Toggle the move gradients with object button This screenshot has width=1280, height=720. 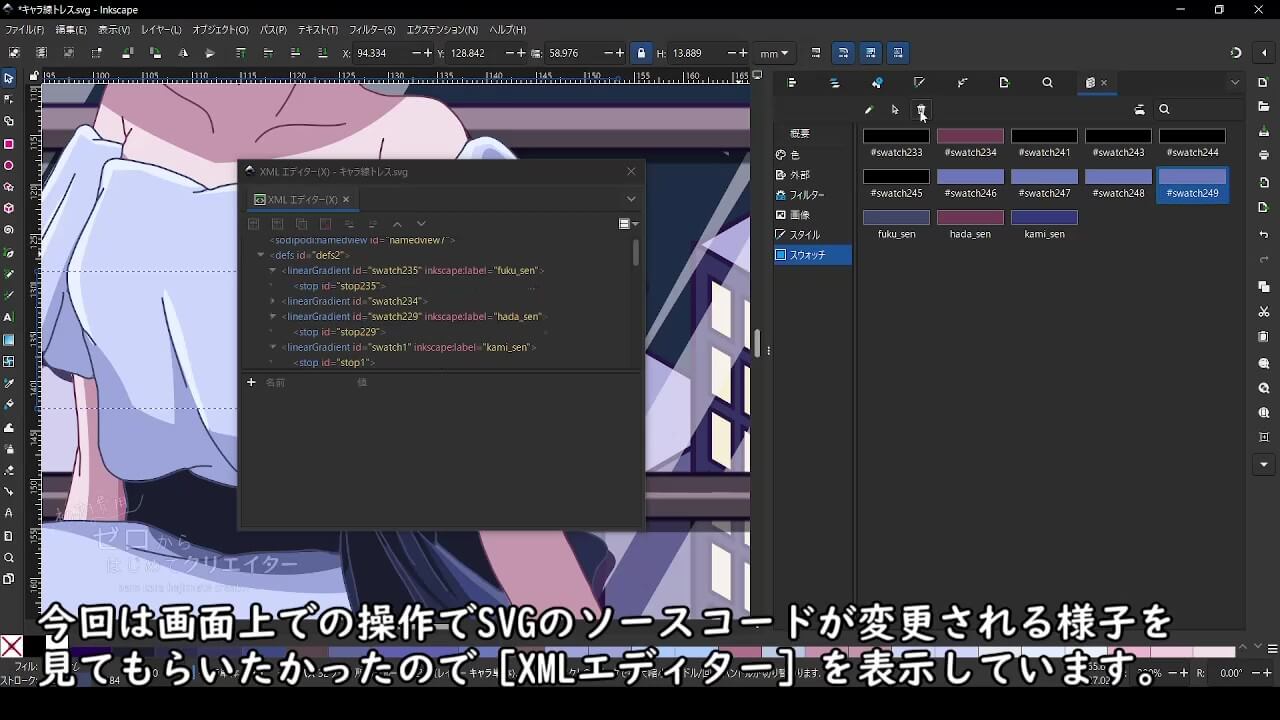[871, 53]
